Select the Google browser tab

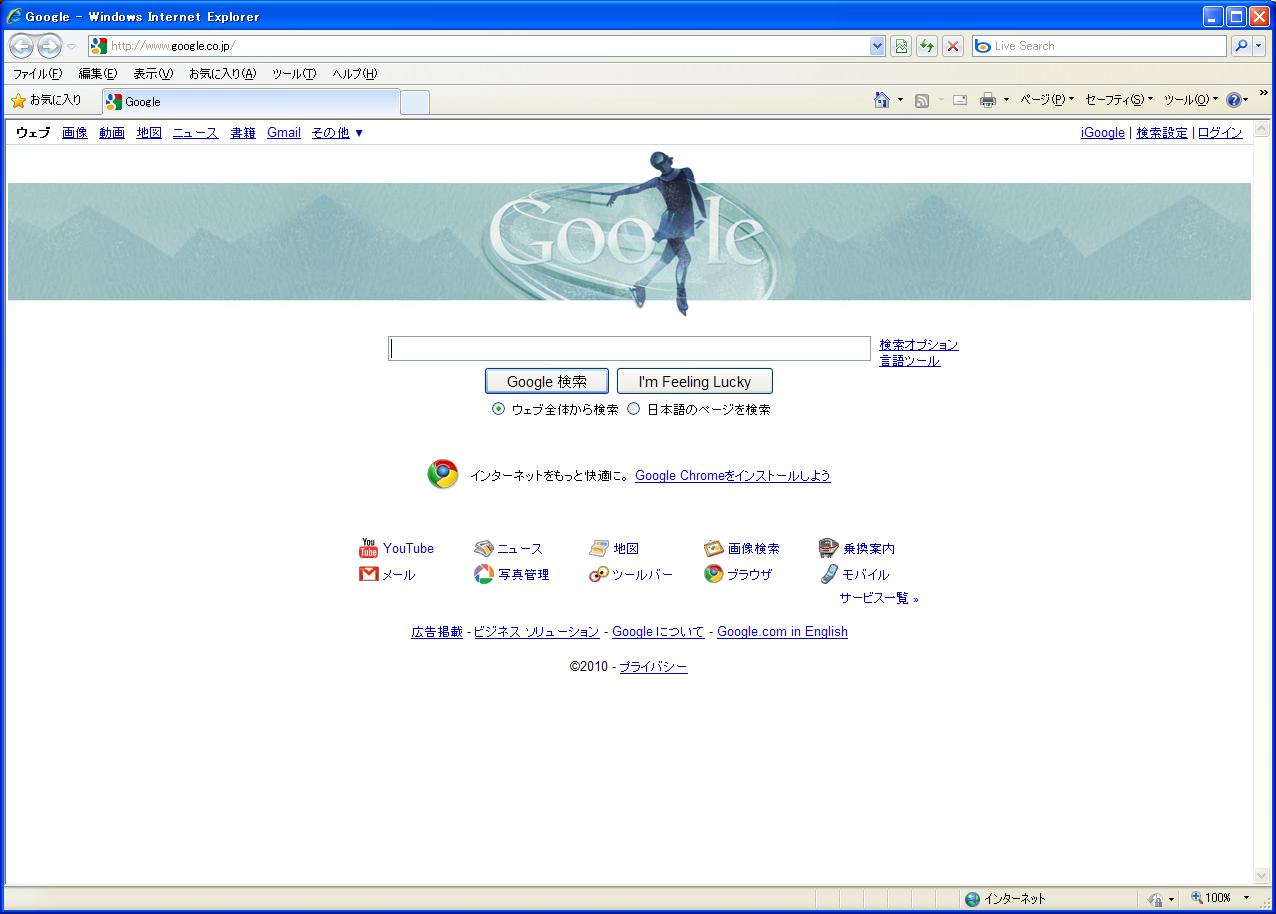click(250, 101)
